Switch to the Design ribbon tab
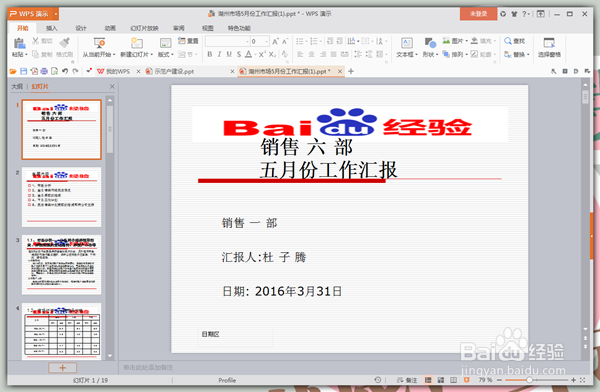Screen dimensions: 600x392 (81, 28)
